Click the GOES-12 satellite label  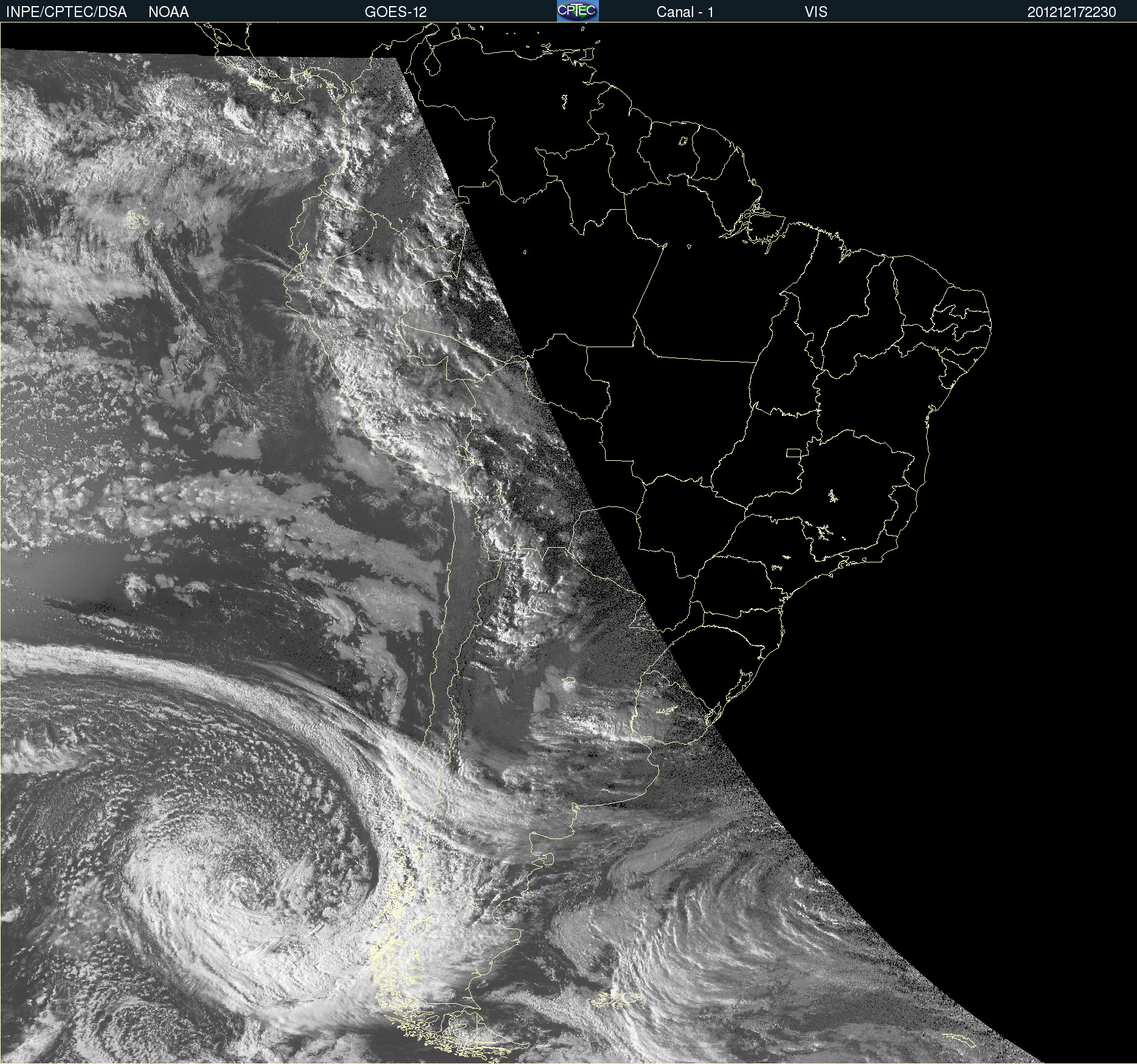click(396, 12)
